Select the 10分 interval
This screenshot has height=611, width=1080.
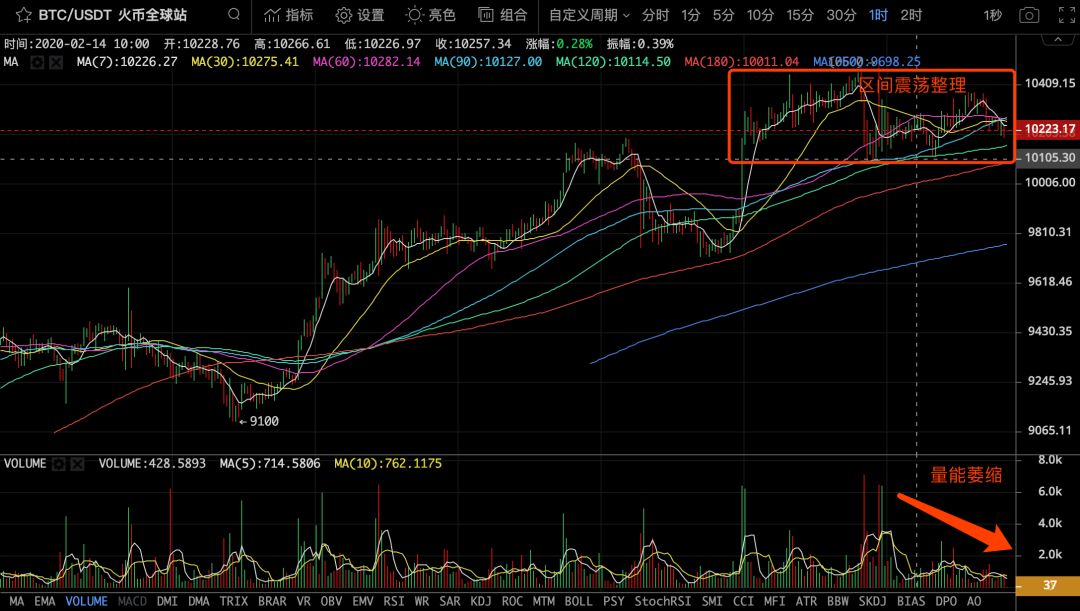[x=760, y=14]
